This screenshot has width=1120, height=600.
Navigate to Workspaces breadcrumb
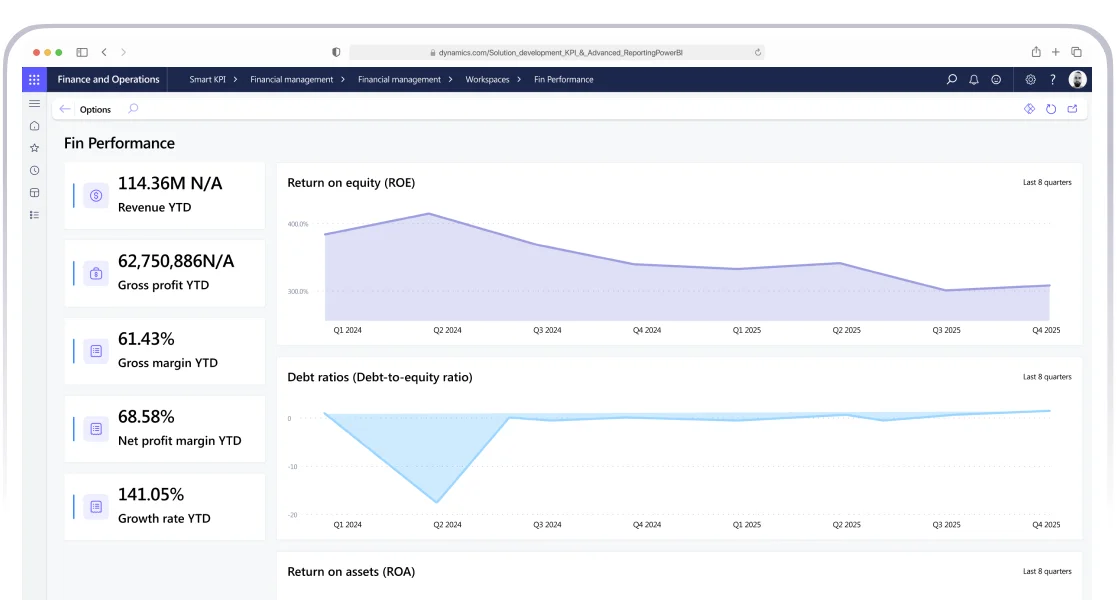pos(487,80)
